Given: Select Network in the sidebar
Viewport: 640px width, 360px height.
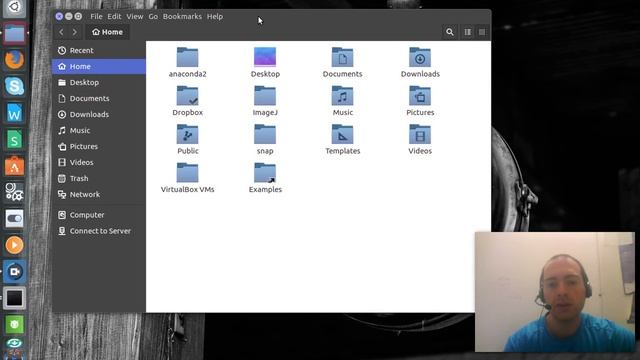Looking at the screenshot, I should pos(99,194).
